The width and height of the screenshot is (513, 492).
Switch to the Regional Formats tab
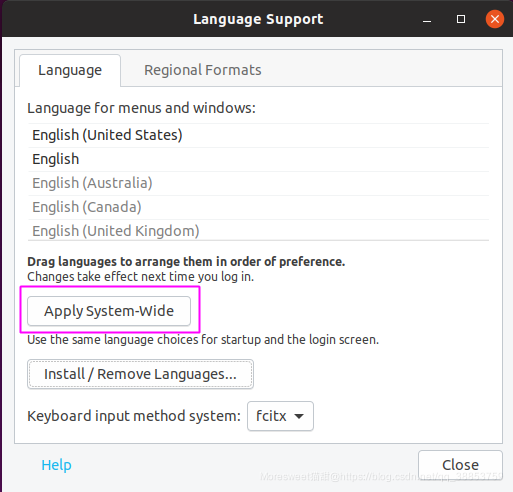tap(203, 70)
